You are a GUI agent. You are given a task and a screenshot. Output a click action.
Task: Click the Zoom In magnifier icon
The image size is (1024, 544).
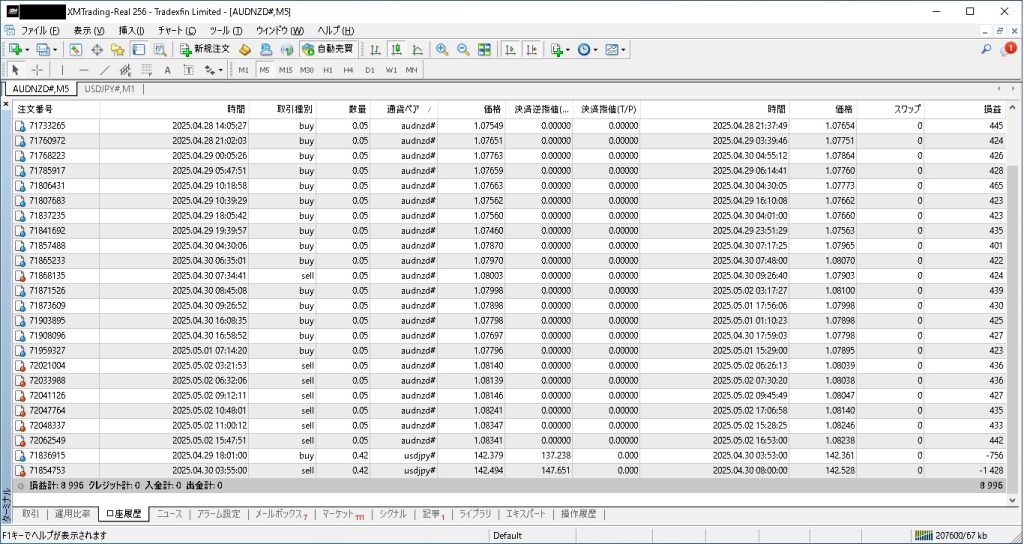(441, 49)
